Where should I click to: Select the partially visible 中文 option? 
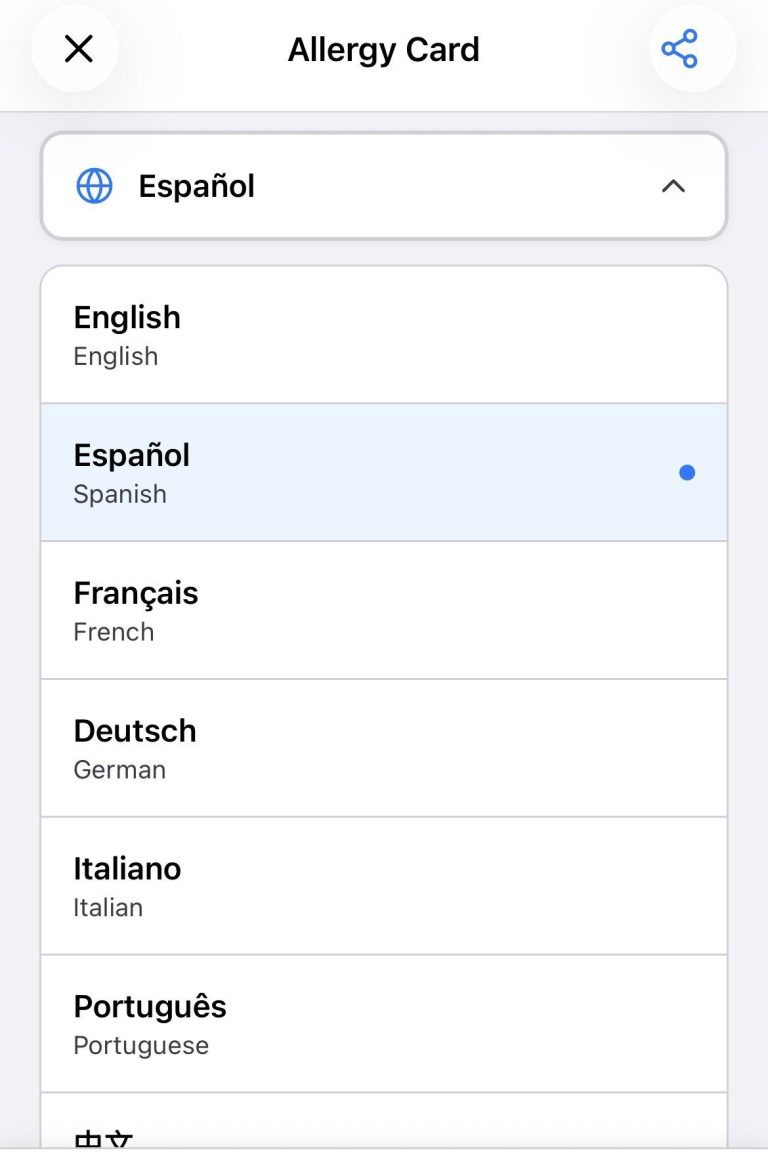pos(383,1130)
